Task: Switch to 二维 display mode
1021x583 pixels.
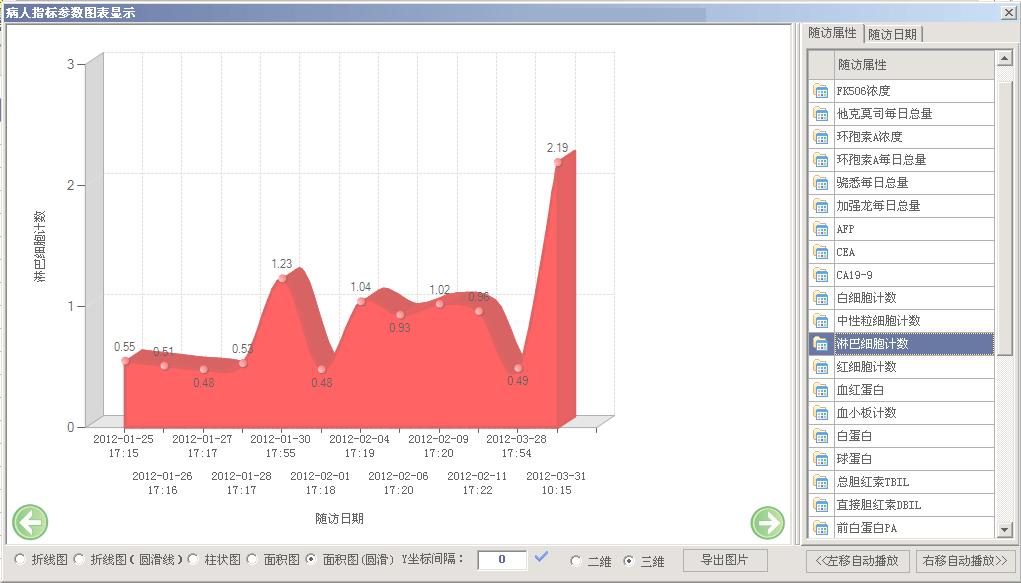Action: click(x=576, y=561)
